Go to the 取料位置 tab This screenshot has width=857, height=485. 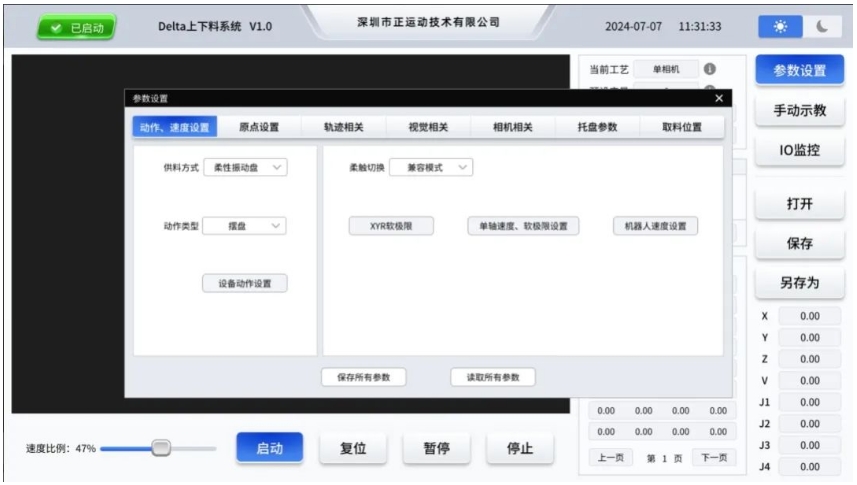tap(682, 127)
